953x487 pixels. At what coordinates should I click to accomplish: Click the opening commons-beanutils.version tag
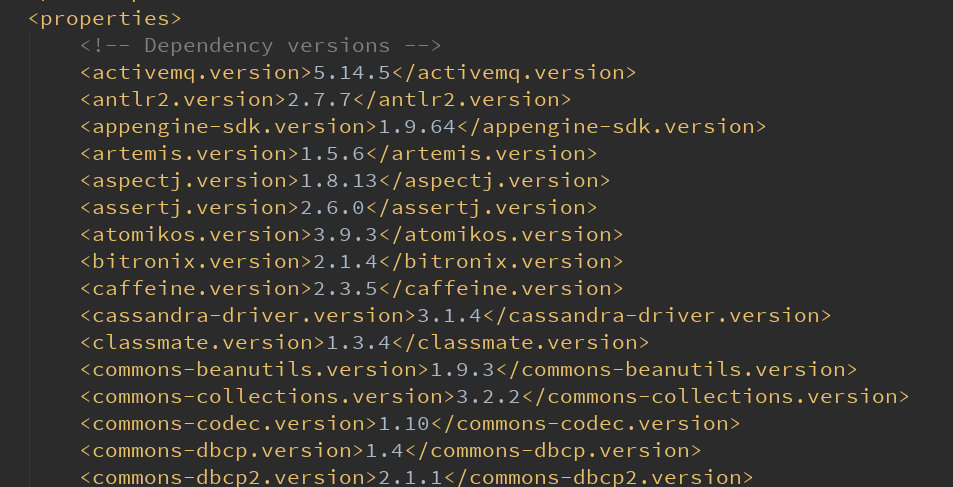click(x=255, y=369)
